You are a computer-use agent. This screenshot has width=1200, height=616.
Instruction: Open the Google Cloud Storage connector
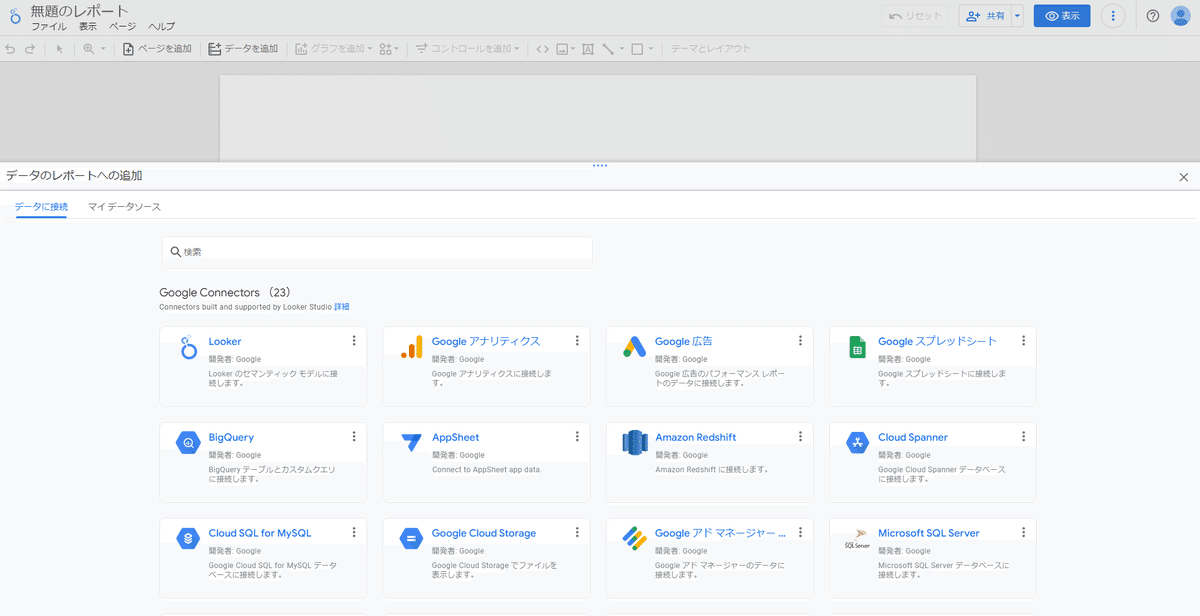tap(484, 533)
